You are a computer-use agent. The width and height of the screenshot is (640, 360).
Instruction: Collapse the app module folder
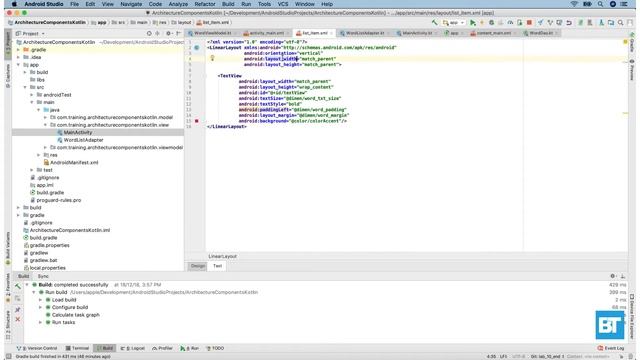(x=18, y=65)
